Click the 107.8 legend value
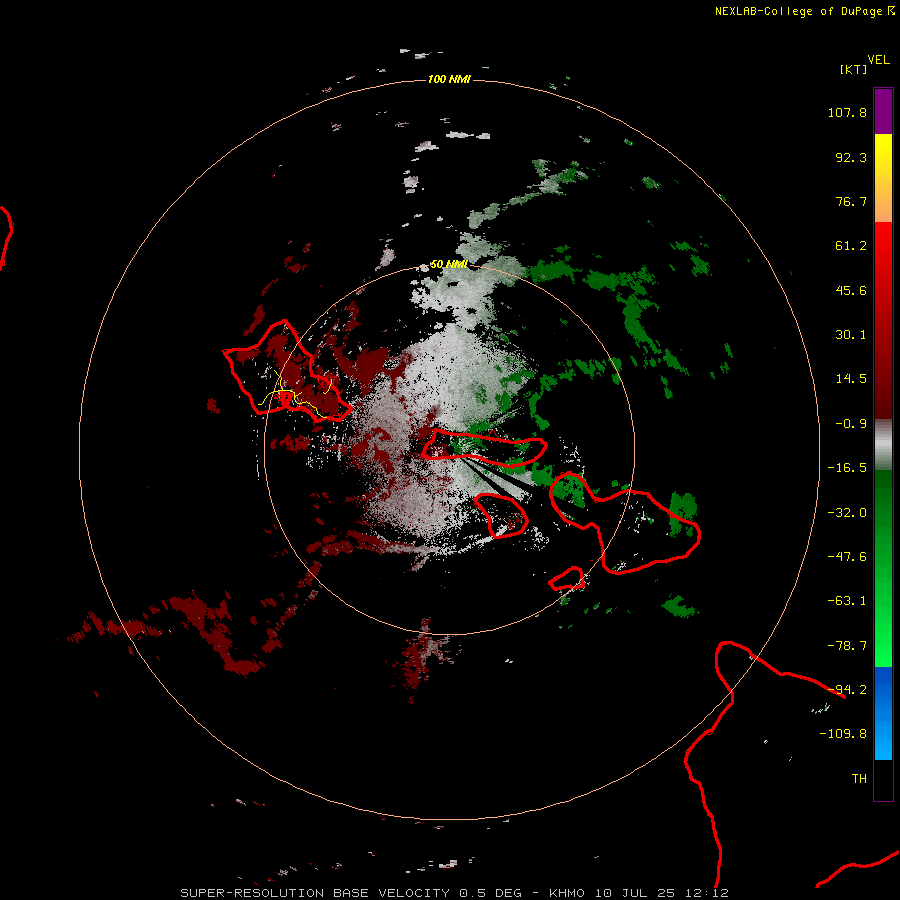 click(847, 112)
